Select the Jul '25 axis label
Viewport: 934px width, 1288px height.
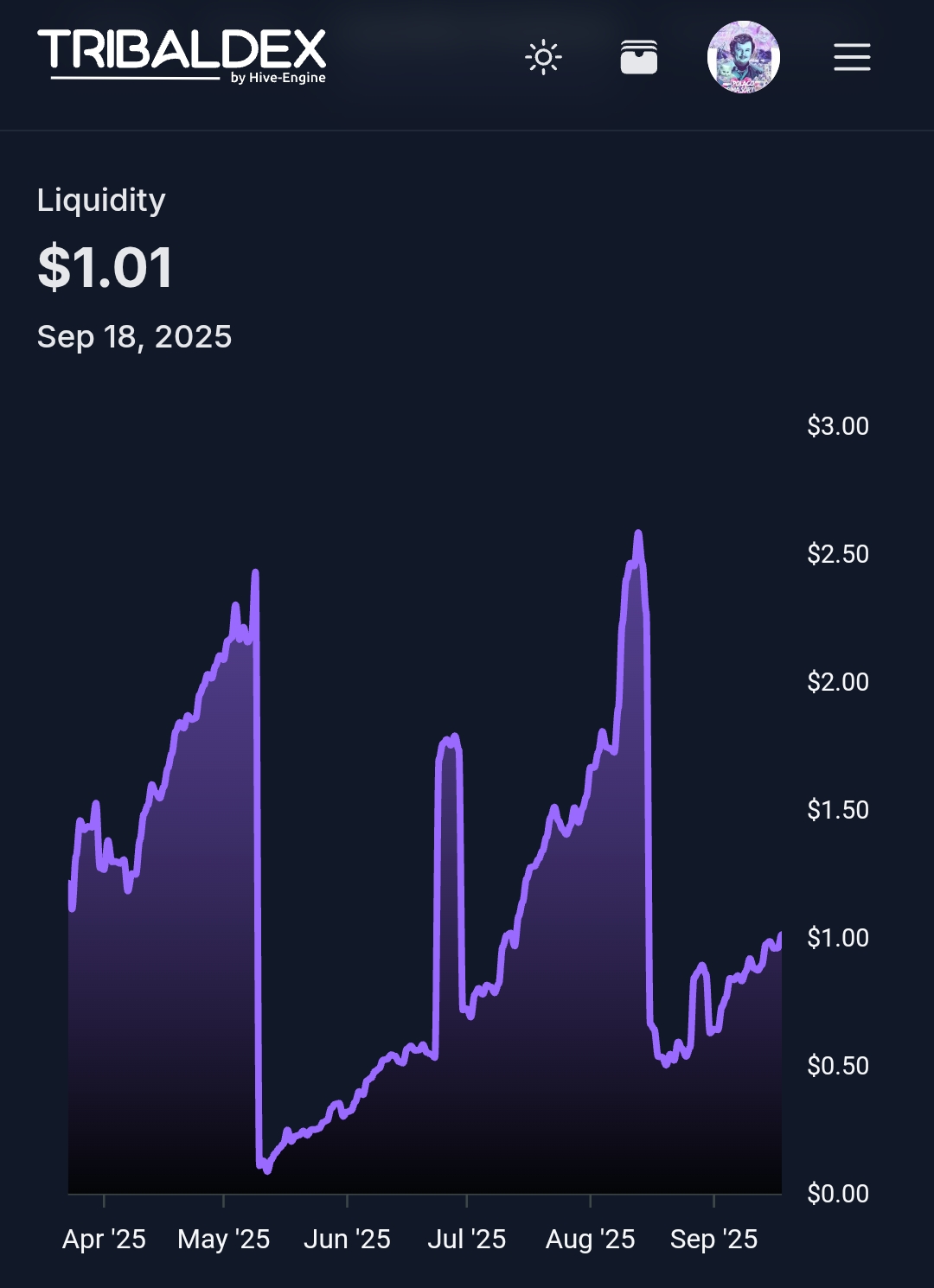click(x=467, y=1239)
